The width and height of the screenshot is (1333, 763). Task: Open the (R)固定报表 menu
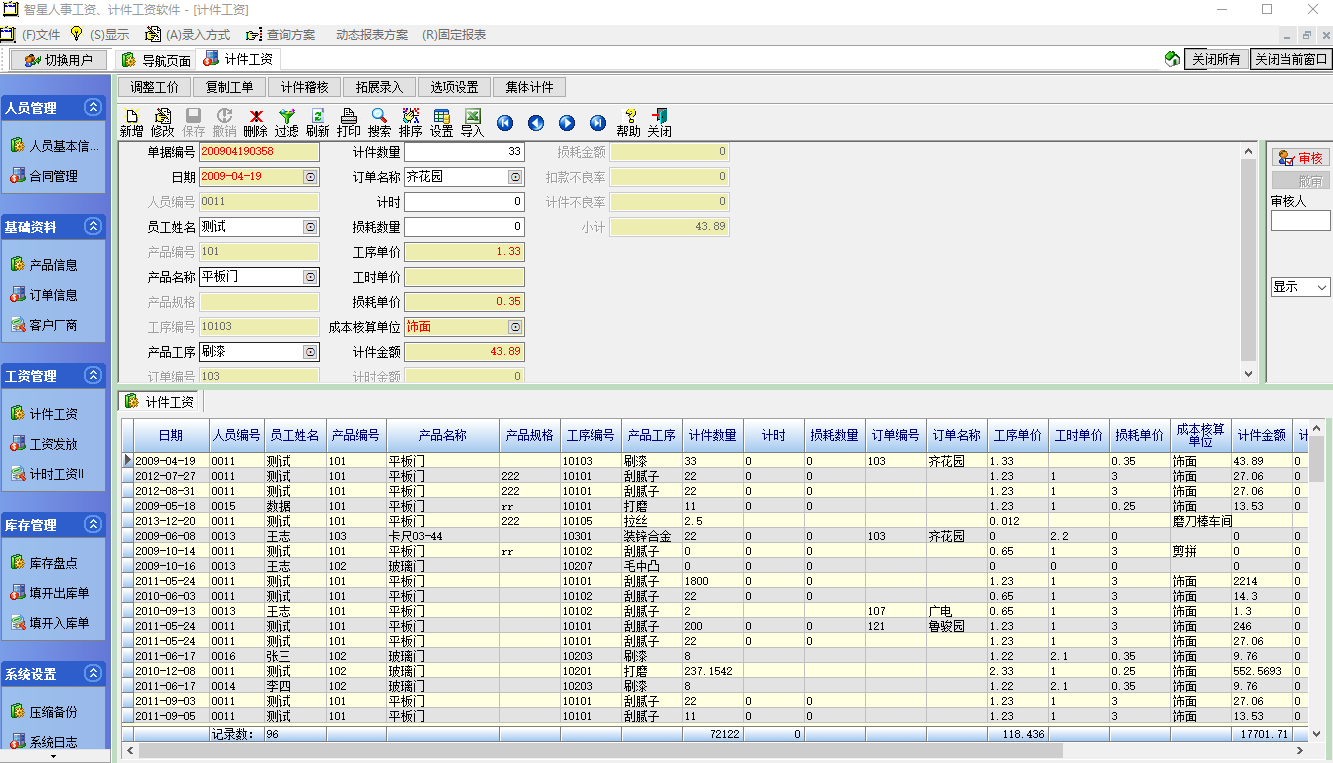point(454,34)
